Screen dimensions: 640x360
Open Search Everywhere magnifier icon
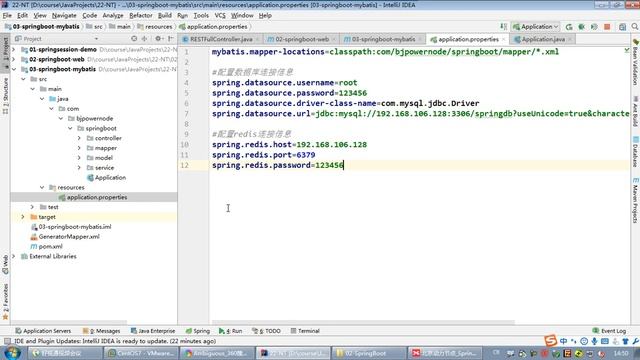pyautogui.click(x=635, y=27)
